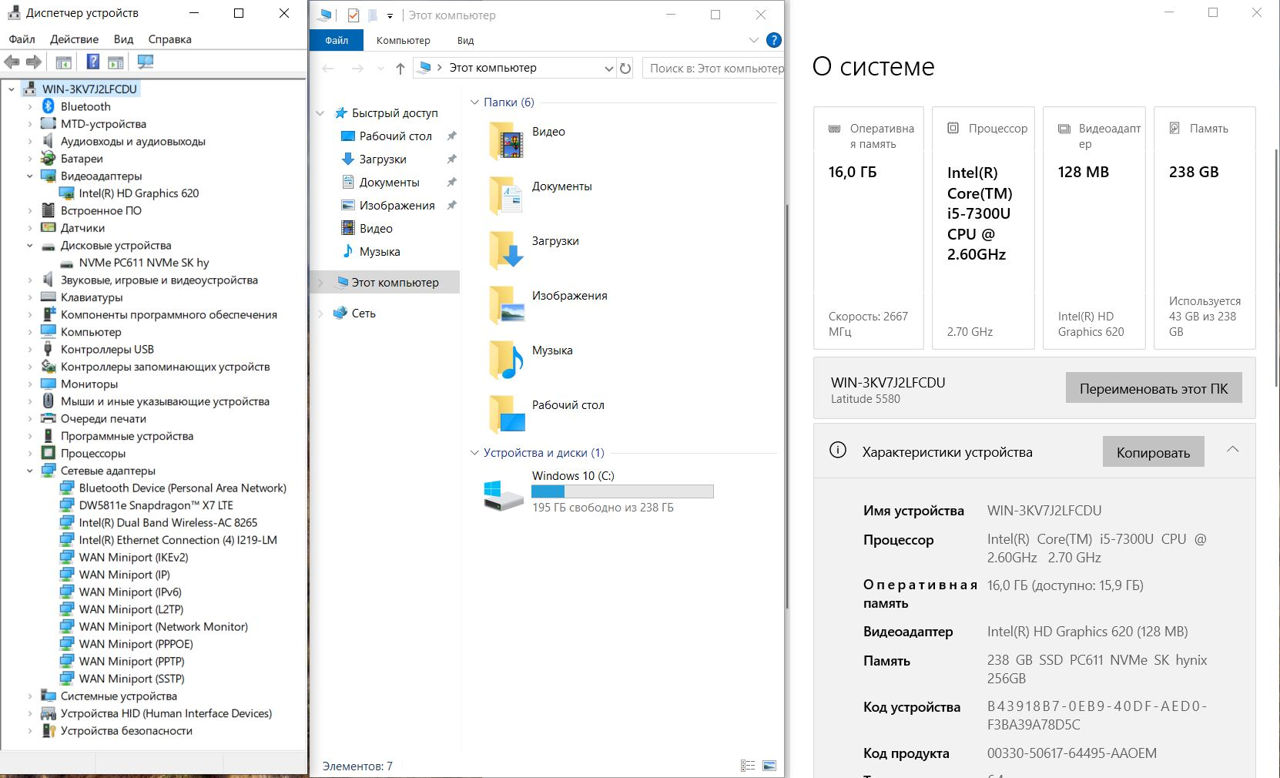Image resolution: width=1280 pixels, height=778 pixels.
Task: Open the Windows 10 (C:) drive icon
Action: coord(504,494)
